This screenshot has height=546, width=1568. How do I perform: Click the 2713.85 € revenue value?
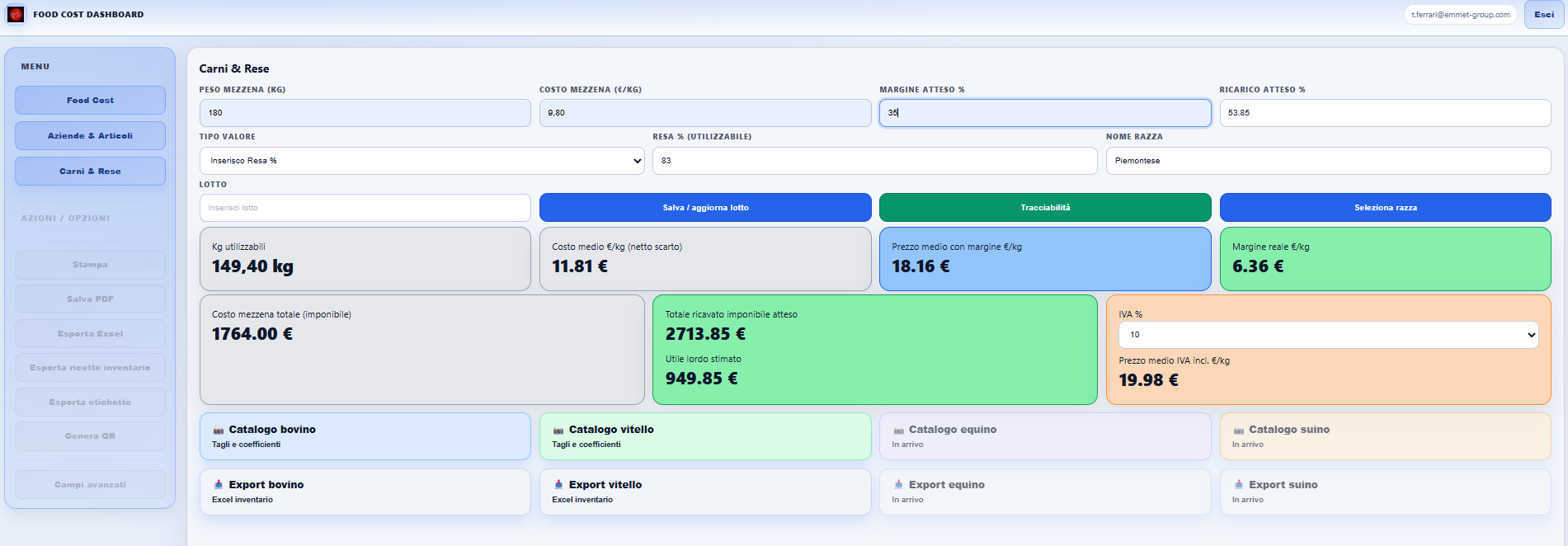[x=705, y=334]
